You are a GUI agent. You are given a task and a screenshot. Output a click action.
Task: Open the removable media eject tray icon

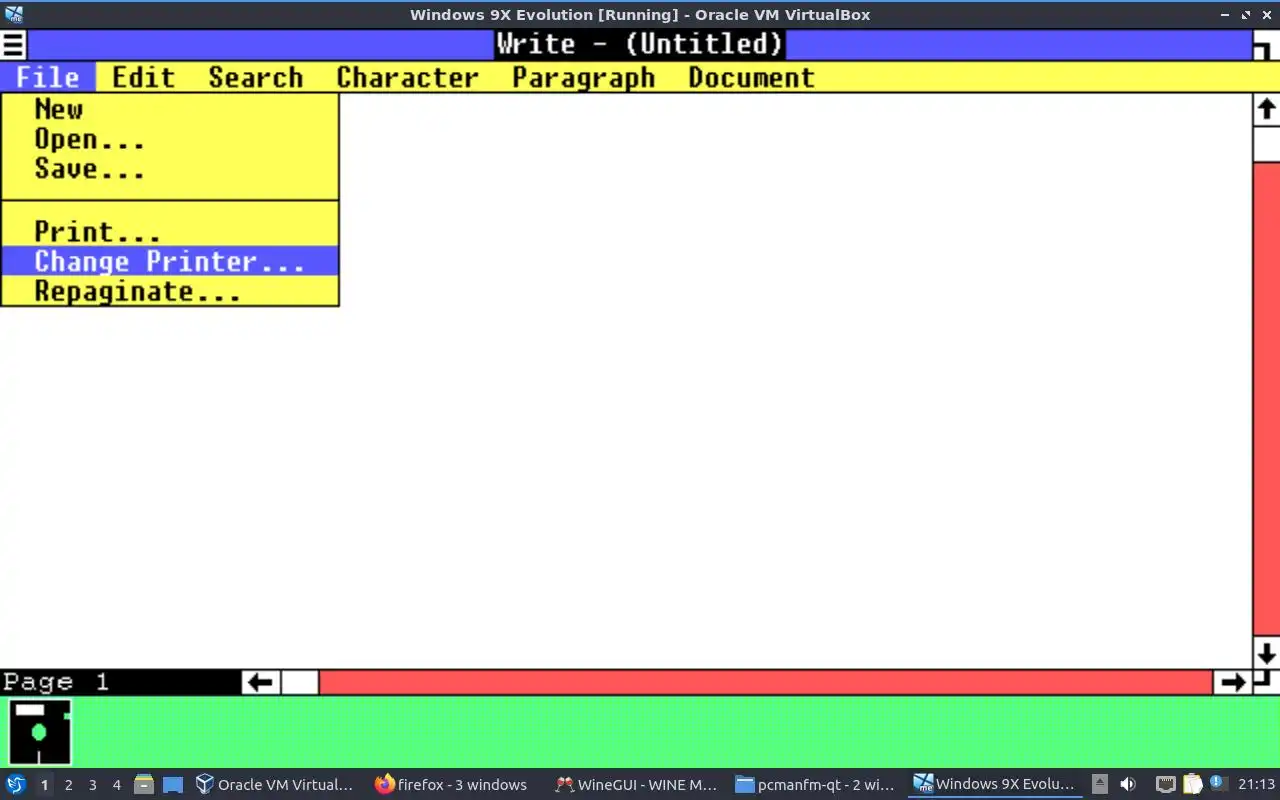1100,785
